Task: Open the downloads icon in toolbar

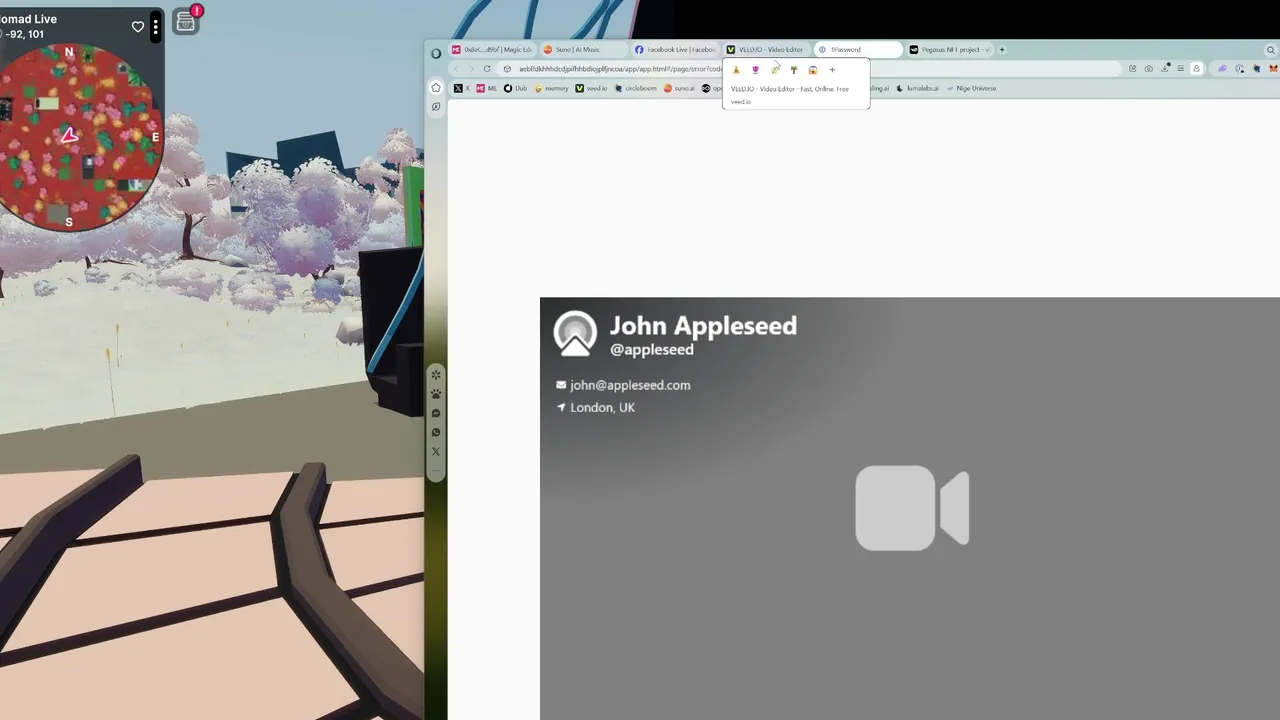Action: click(1165, 68)
